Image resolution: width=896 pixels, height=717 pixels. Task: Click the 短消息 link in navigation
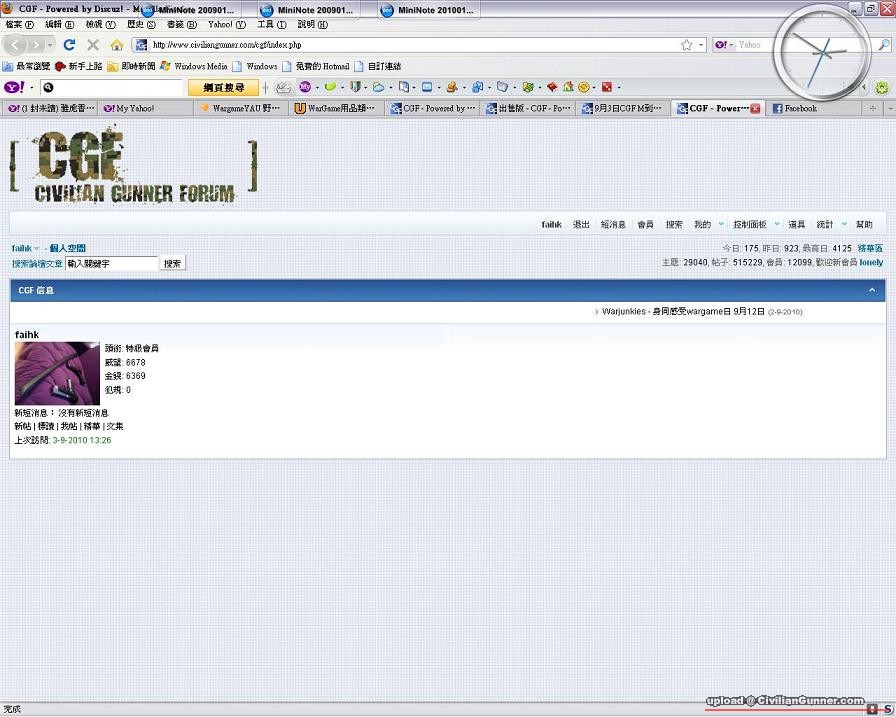pyautogui.click(x=613, y=225)
